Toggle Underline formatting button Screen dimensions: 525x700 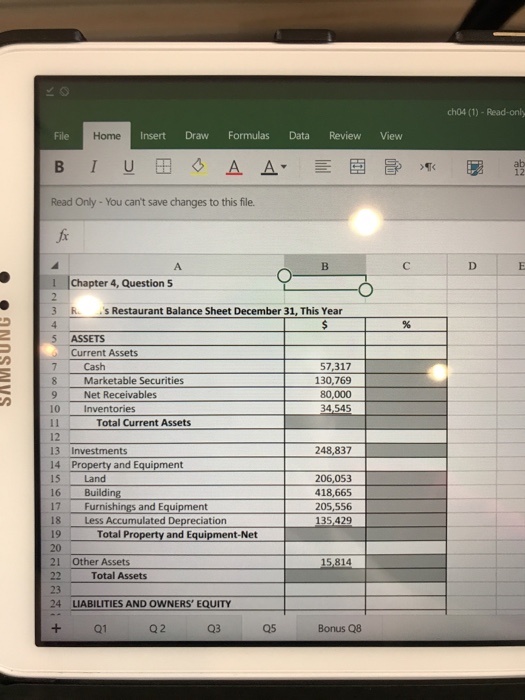(128, 167)
